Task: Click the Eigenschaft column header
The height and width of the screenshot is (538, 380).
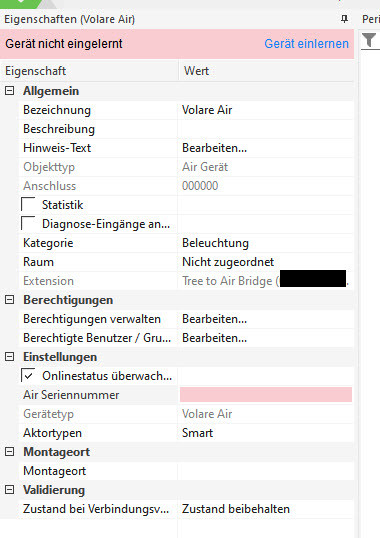Action: coord(89,71)
